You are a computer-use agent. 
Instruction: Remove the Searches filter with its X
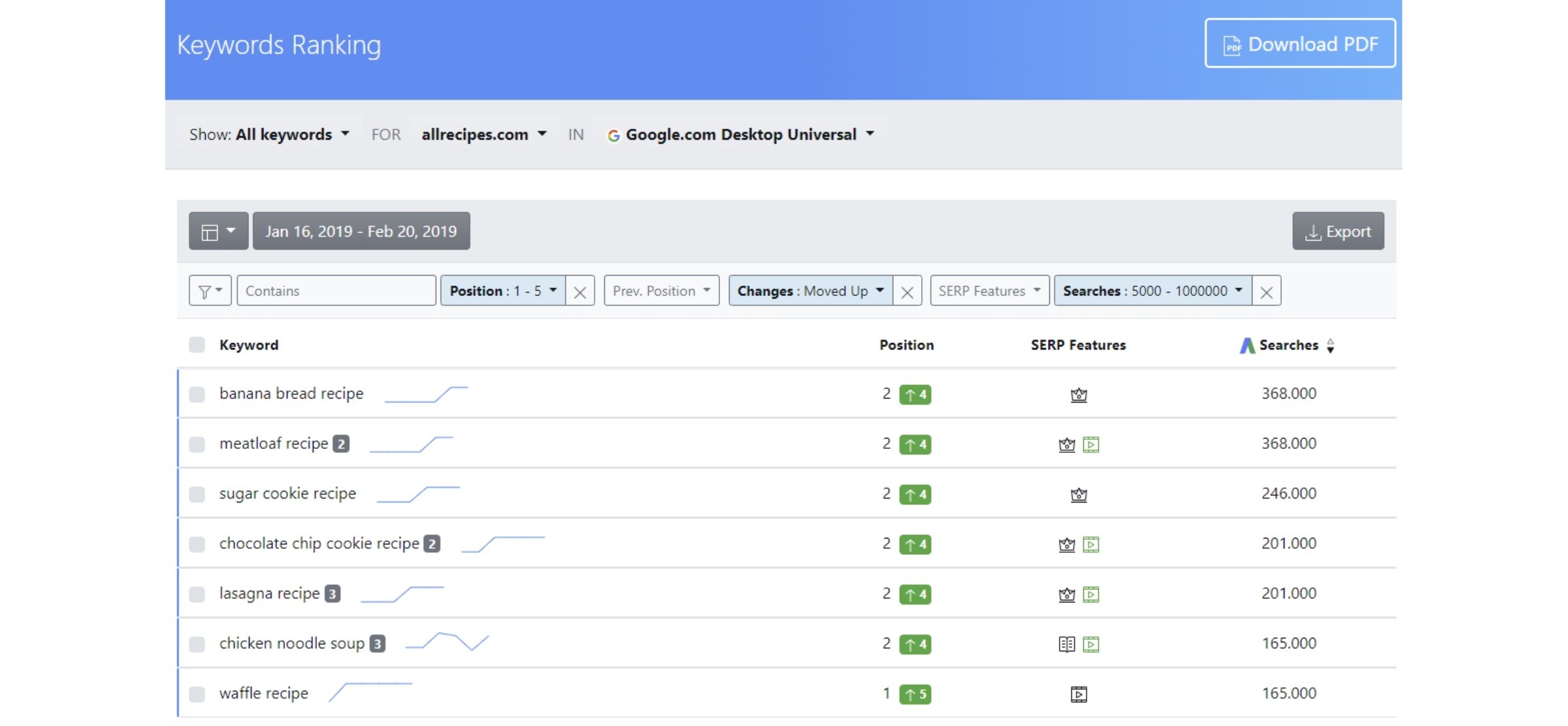point(1267,291)
